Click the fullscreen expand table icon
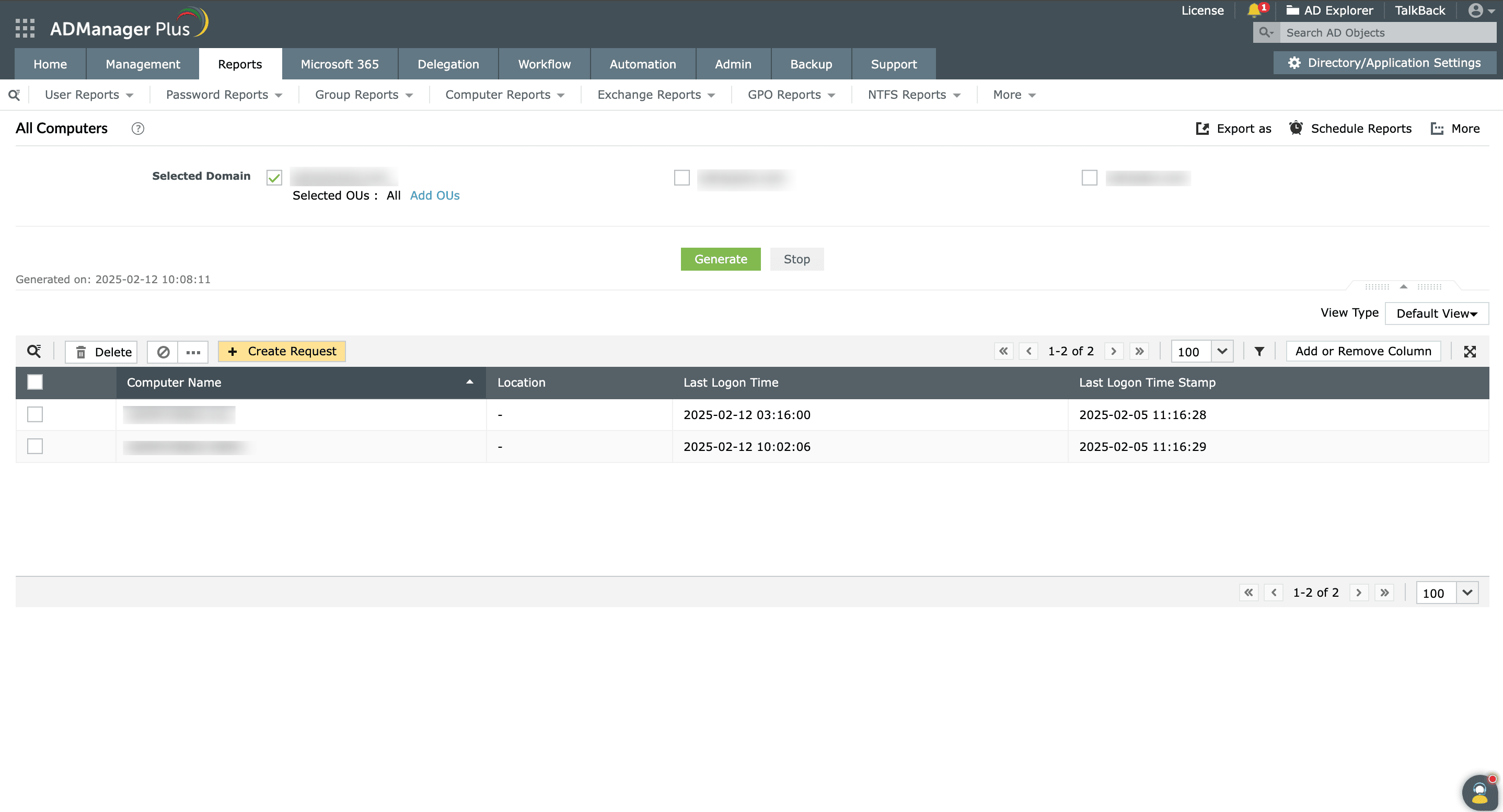 coord(1470,351)
